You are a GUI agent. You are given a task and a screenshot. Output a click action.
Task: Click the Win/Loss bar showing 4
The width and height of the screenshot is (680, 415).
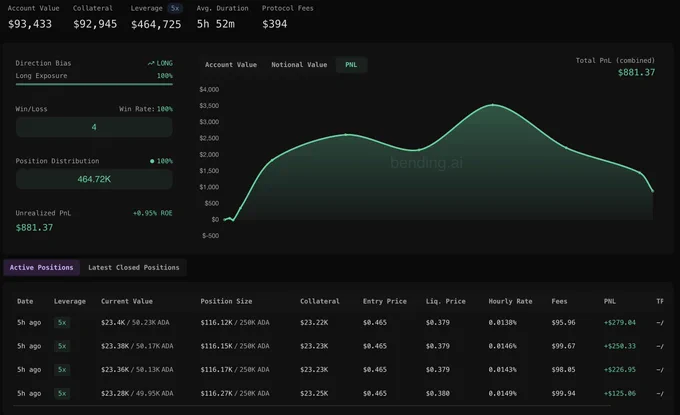(x=94, y=127)
